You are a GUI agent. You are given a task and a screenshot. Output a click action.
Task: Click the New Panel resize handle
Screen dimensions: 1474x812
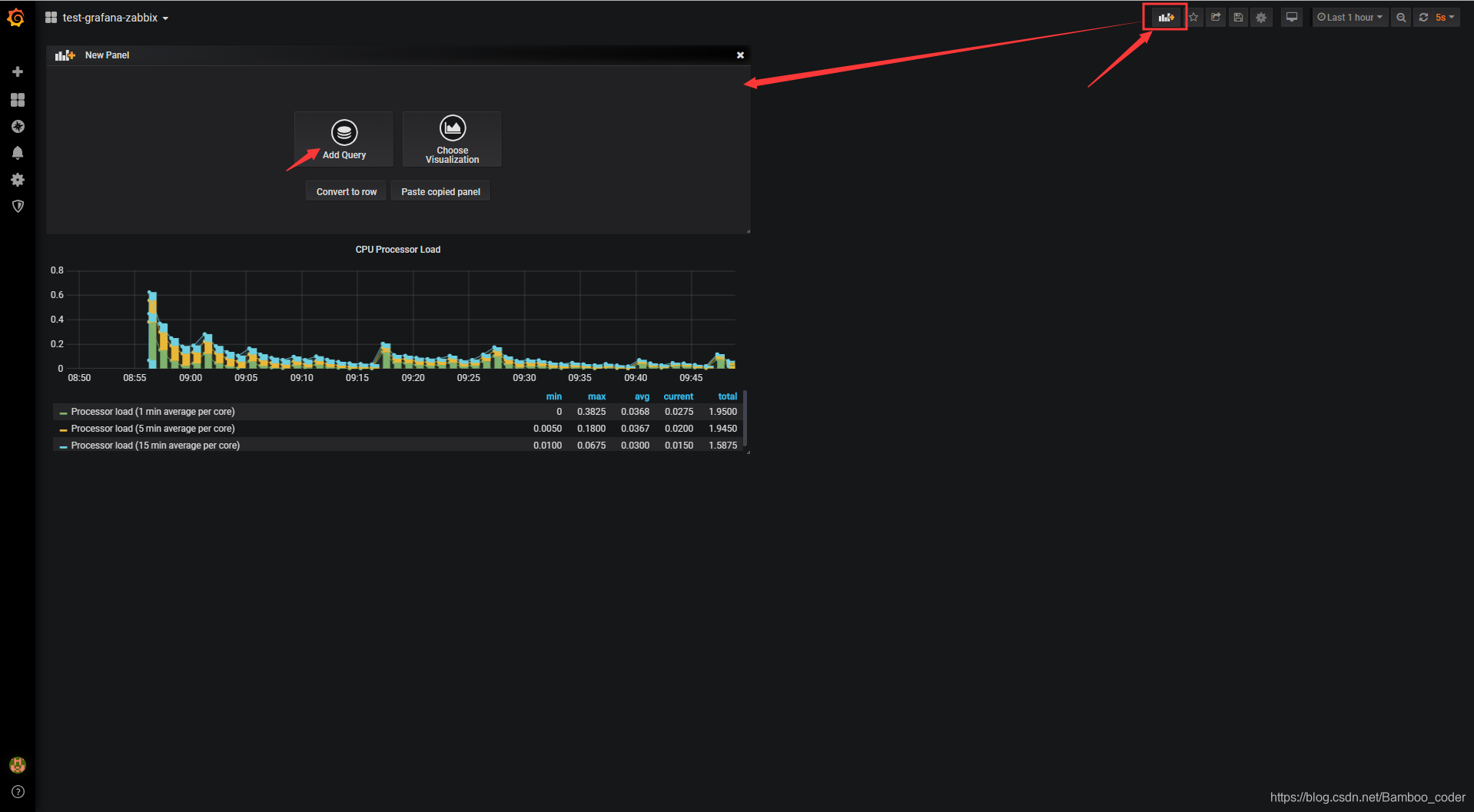(x=748, y=230)
